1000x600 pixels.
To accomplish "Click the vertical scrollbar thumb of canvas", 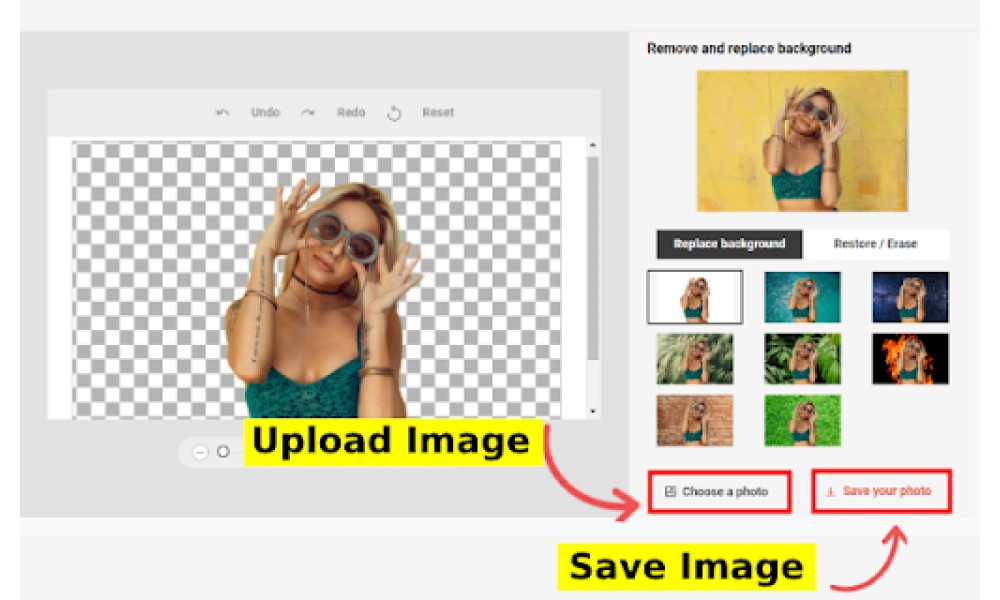I will 592,258.
